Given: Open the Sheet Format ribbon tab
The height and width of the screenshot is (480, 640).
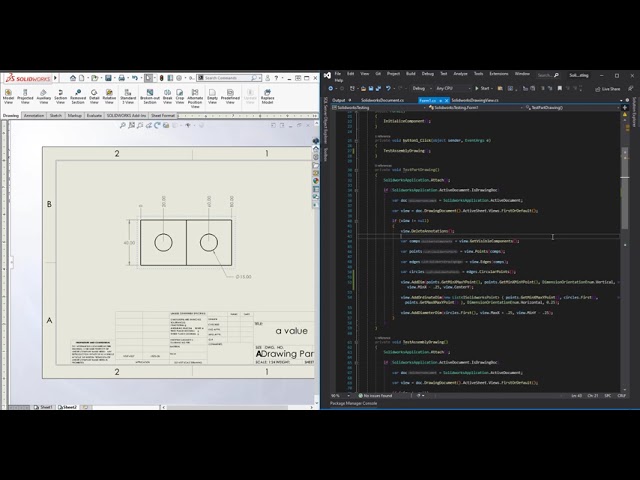Looking at the screenshot, I should pyautogui.click(x=163, y=116).
